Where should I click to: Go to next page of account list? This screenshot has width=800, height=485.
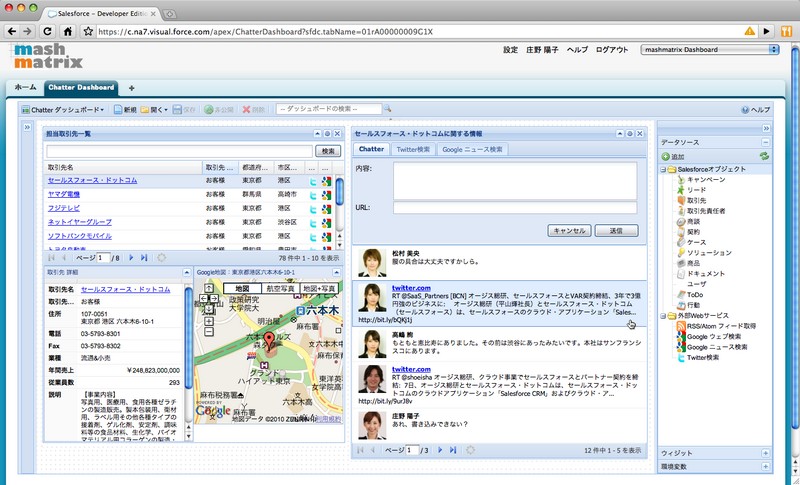[131, 257]
